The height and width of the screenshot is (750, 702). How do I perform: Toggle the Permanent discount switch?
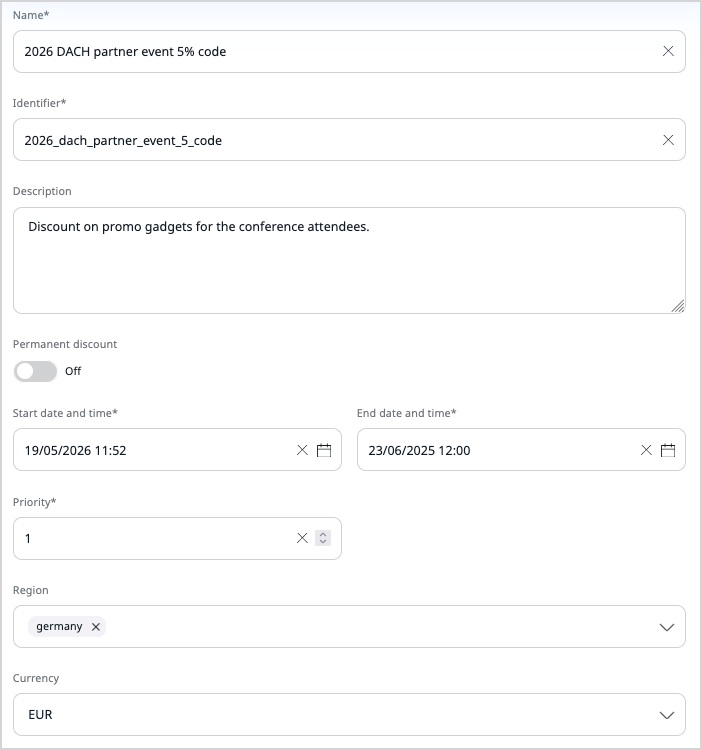[35, 371]
